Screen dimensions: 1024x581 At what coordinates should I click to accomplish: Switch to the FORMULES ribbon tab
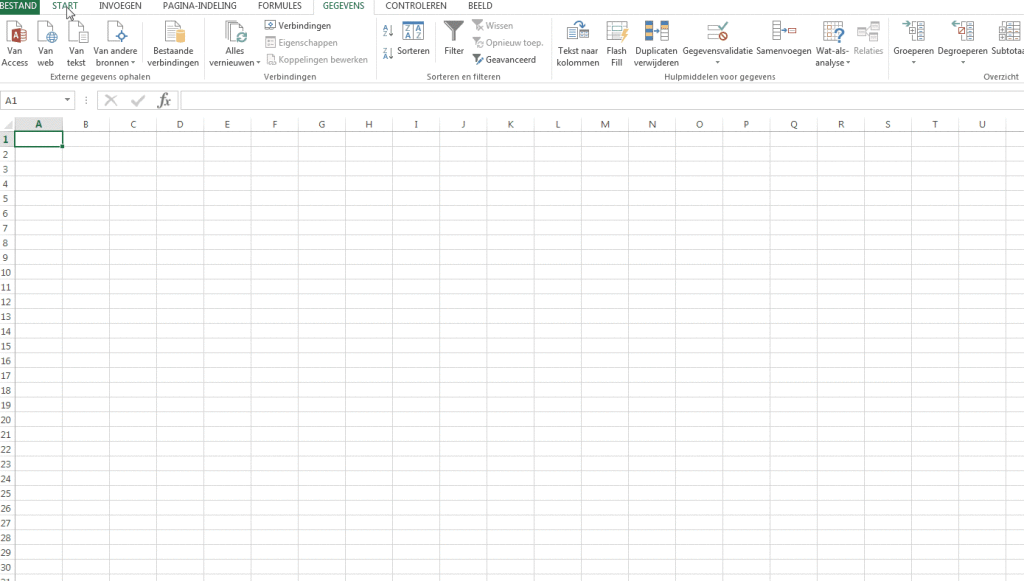coord(279,6)
